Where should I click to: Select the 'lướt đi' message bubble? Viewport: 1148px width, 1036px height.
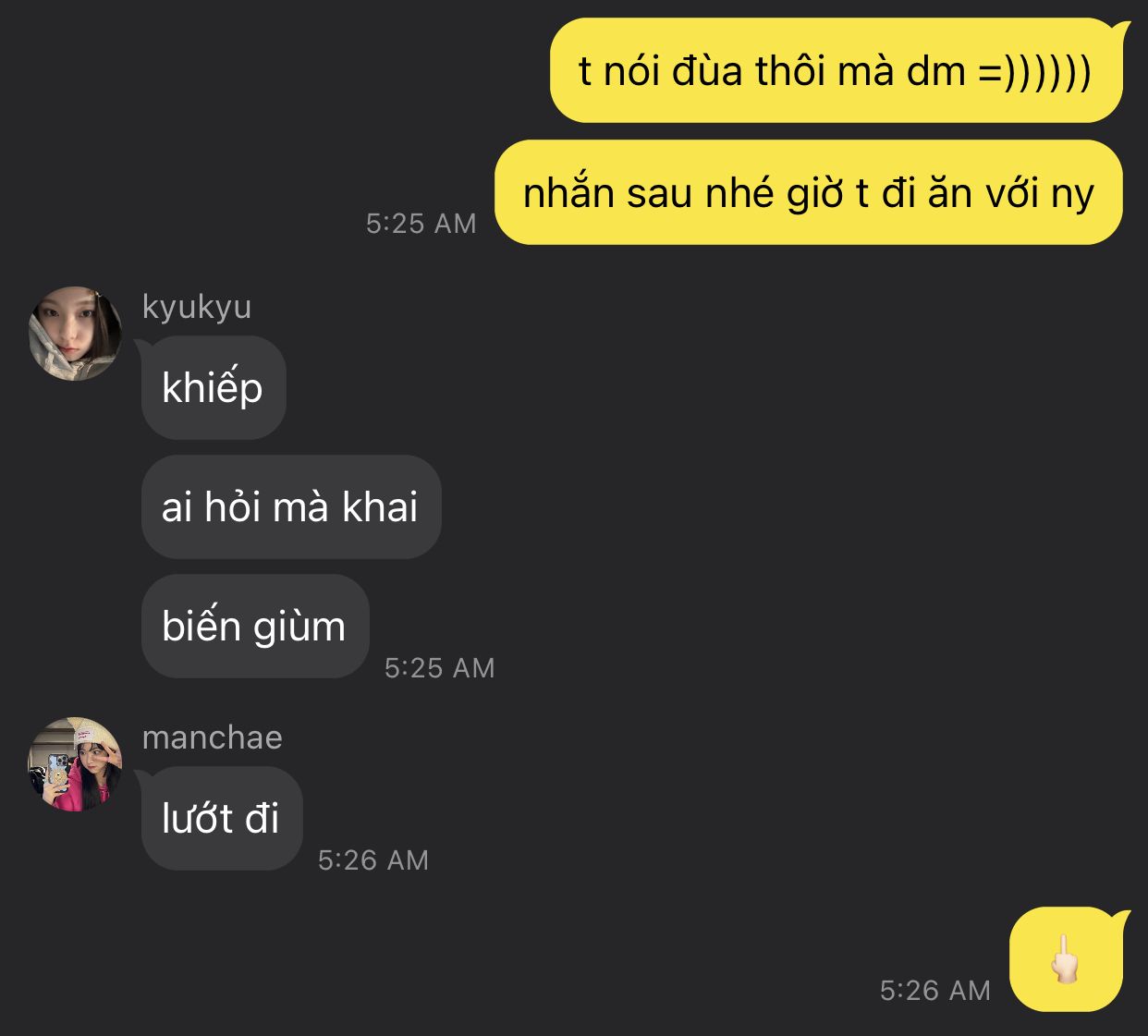tap(222, 818)
